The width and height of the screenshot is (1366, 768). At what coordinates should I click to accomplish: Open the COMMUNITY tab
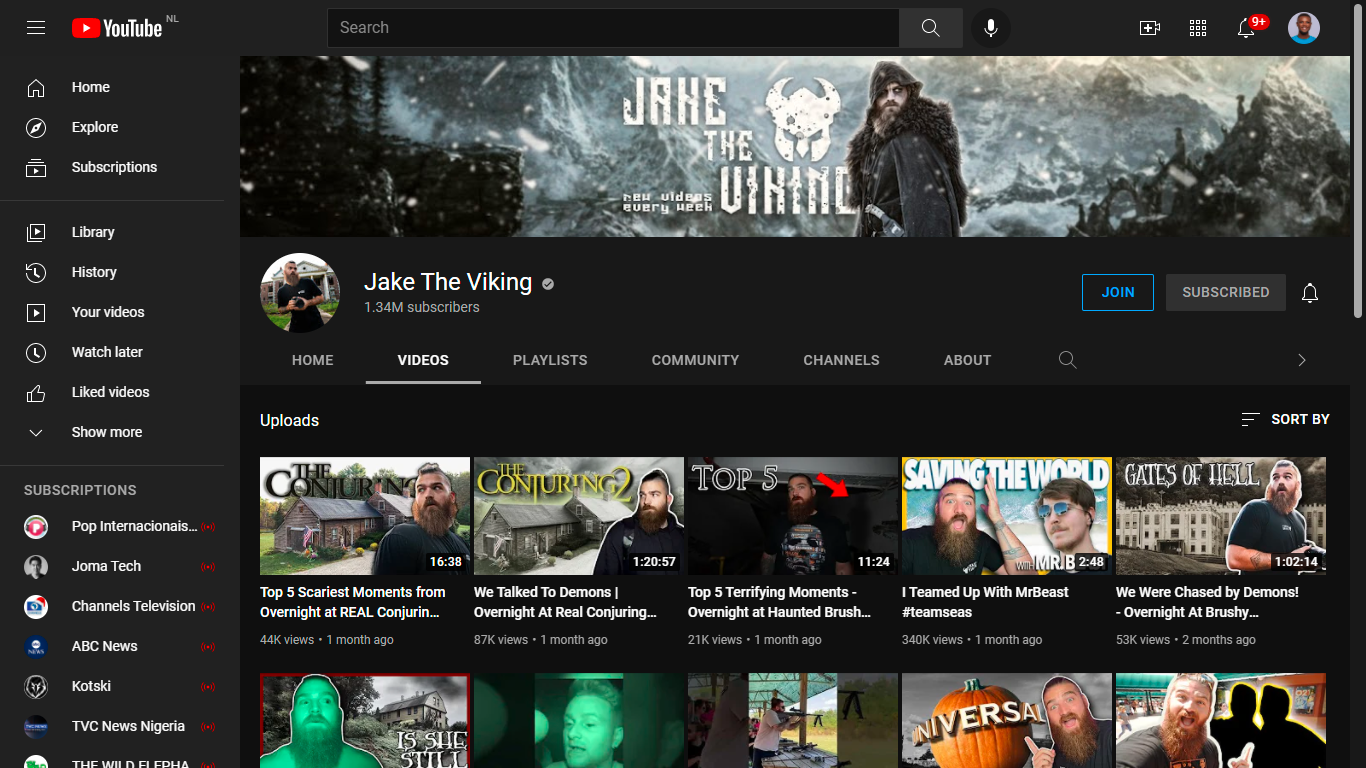click(695, 360)
